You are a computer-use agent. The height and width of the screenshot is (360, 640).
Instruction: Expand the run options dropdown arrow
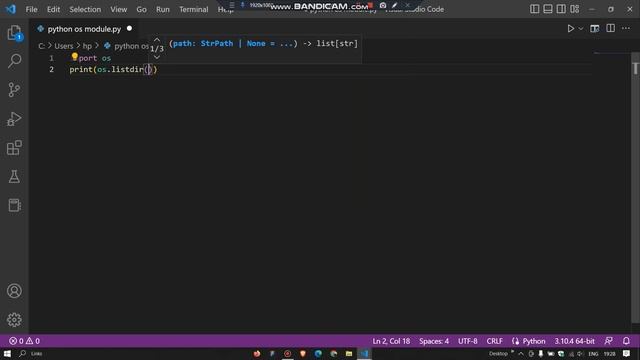click(581, 29)
